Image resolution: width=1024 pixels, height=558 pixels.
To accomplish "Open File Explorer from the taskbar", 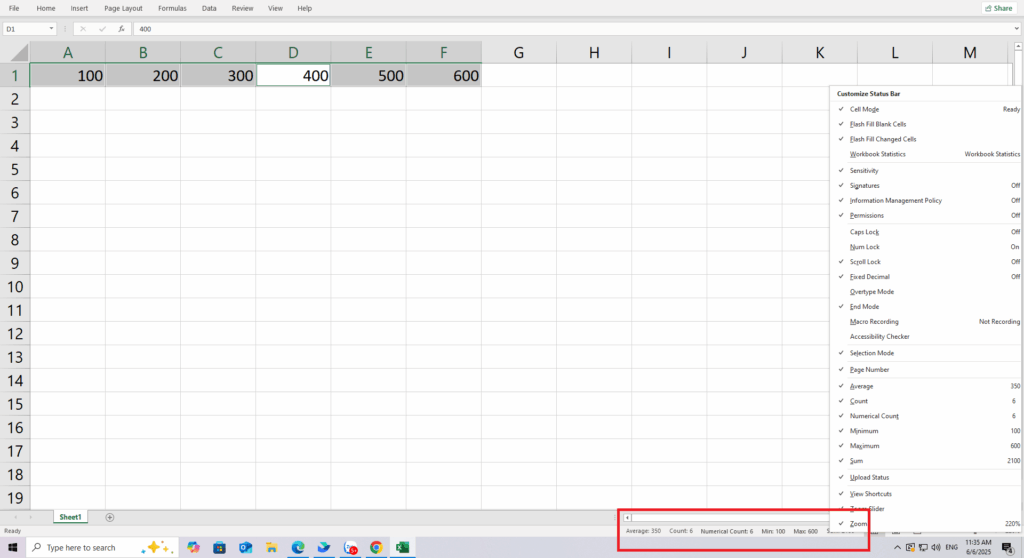I will click(x=272, y=548).
